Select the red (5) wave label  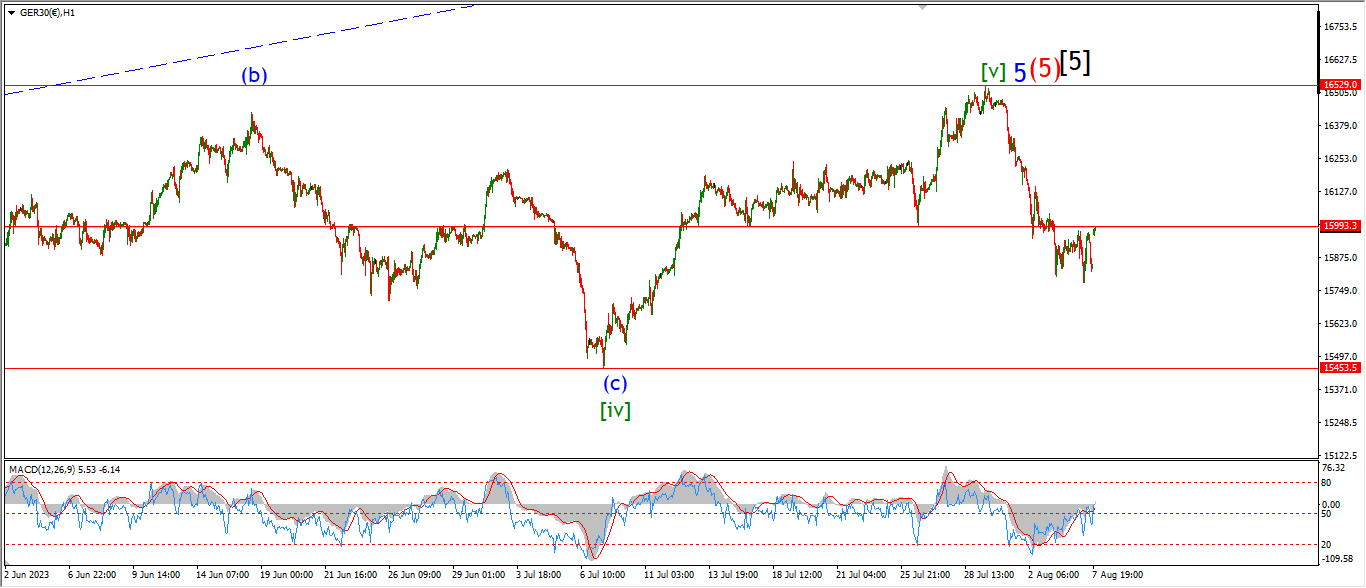click(1044, 69)
